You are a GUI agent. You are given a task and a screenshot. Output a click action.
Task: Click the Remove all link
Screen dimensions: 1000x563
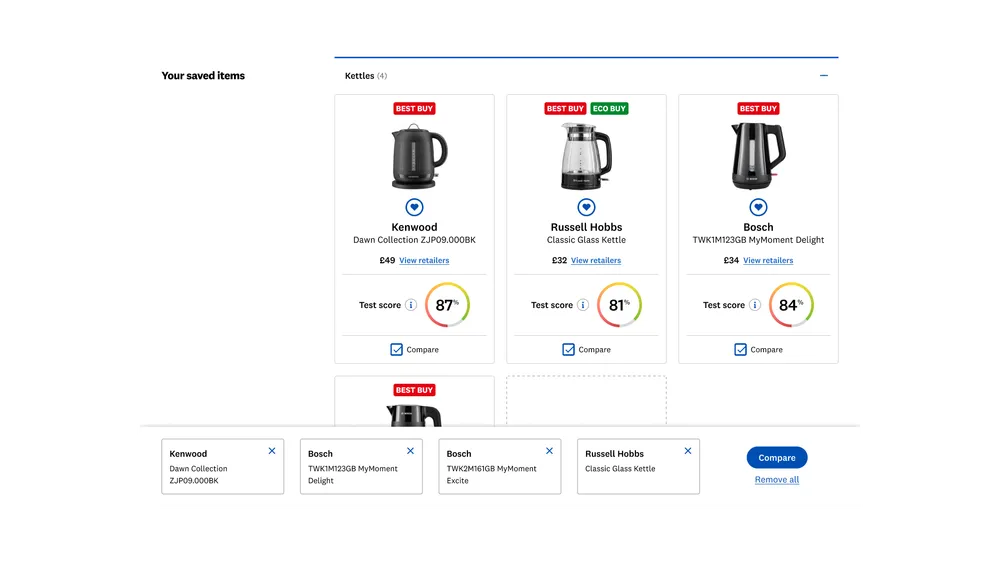777,480
